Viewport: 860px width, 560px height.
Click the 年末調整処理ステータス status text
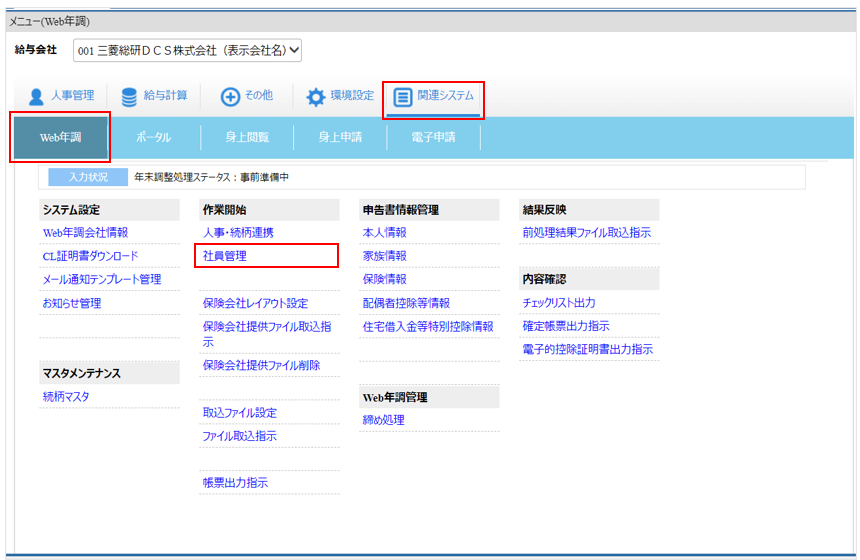212,177
